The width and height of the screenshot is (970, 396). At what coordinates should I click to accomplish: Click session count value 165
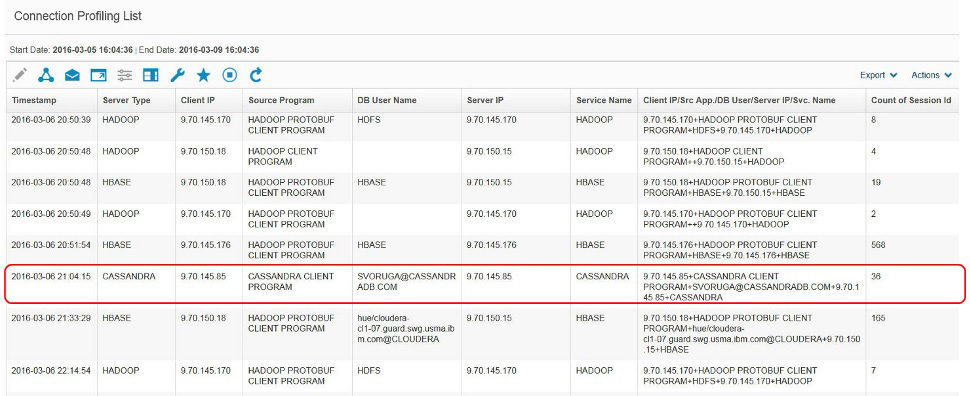(x=878, y=318)
